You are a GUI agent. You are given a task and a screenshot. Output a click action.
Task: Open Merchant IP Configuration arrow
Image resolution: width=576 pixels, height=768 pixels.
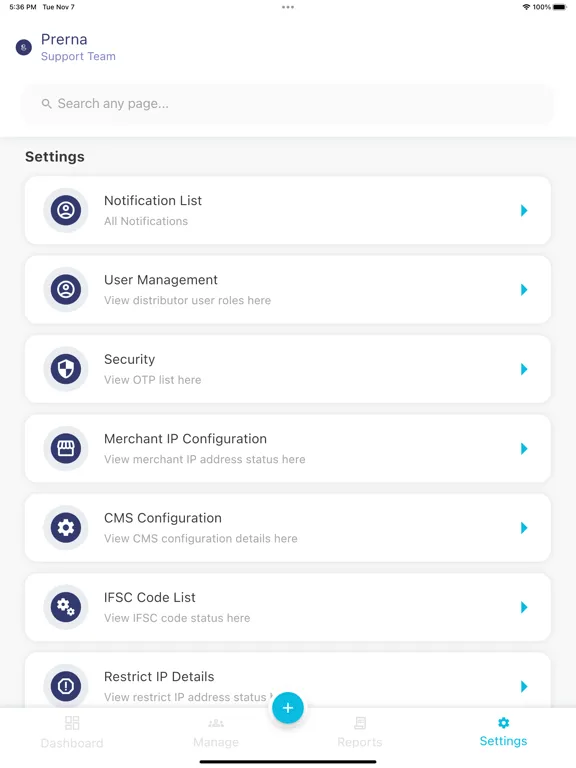point(524,448)
